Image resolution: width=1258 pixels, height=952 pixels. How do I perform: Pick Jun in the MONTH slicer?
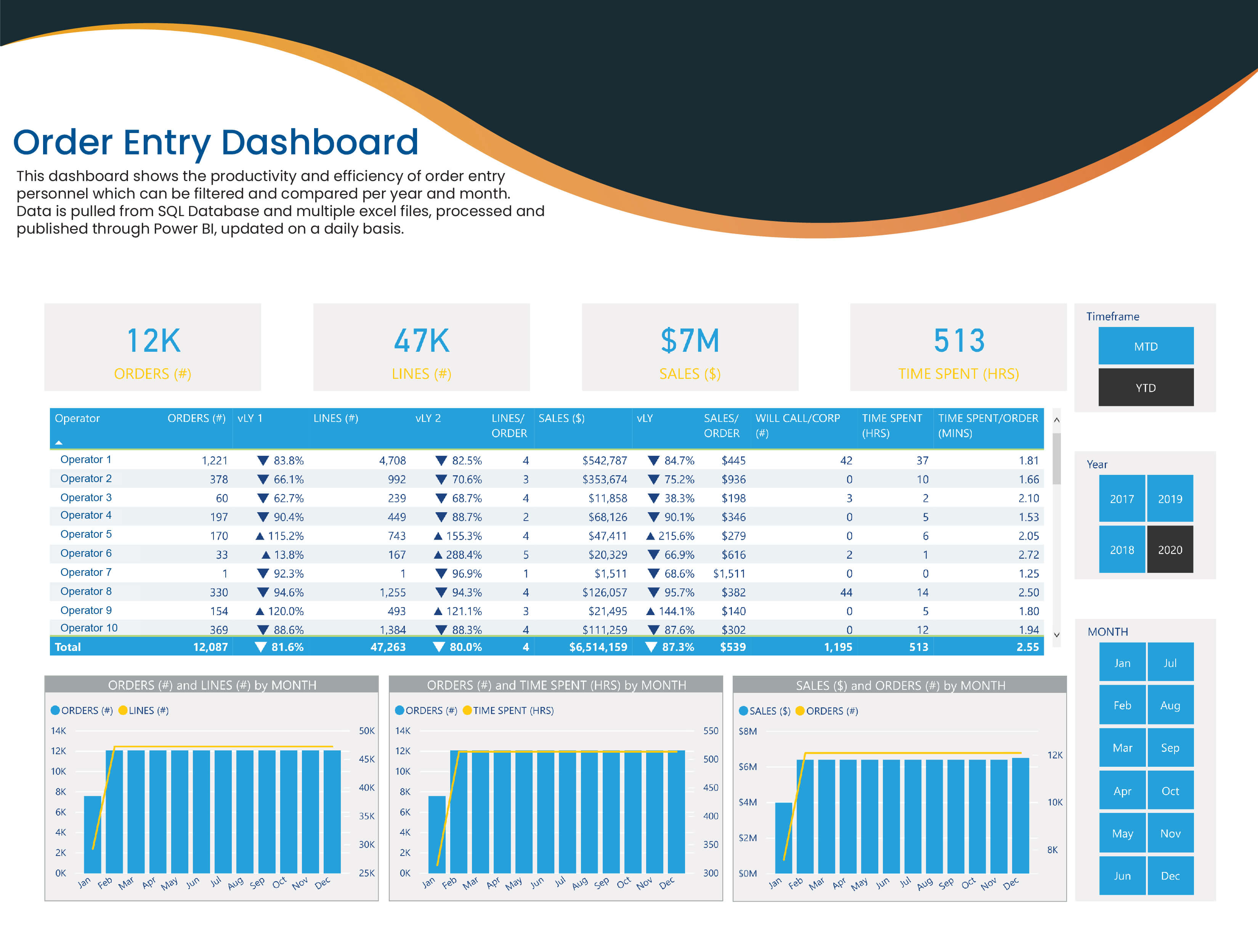pyautogui.click(x=1122, y=876)
